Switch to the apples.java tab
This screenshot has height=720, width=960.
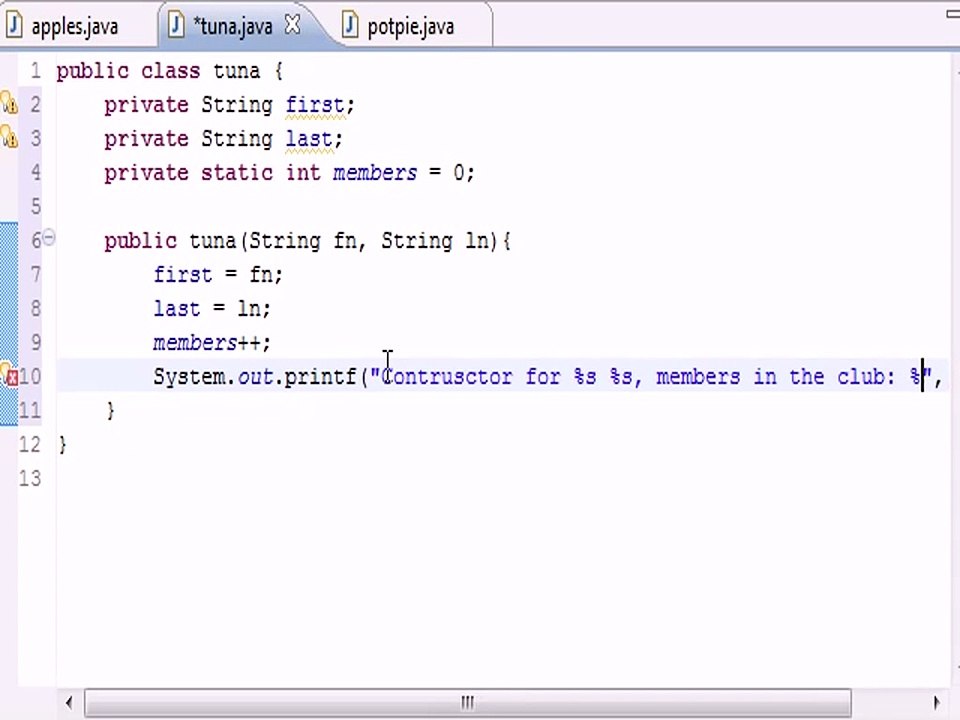[74, 26]
